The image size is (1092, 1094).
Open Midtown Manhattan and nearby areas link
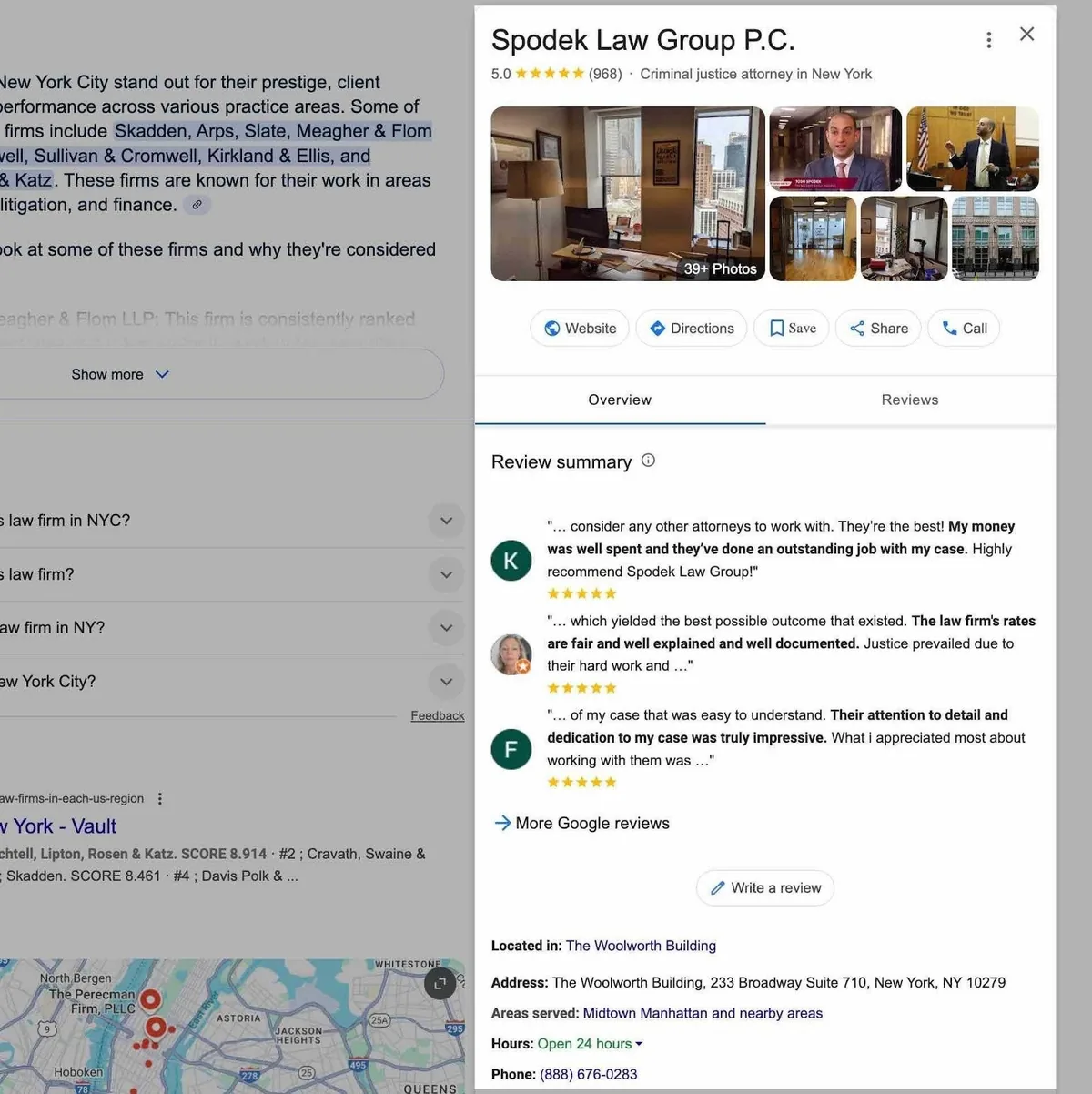pyautogui.click(x=703, y=1013)
